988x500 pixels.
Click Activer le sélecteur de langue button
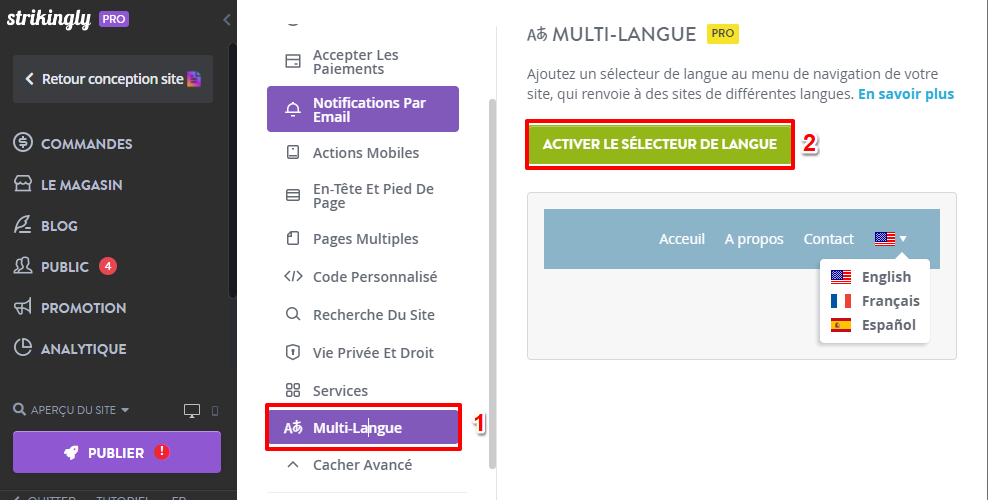pos(660,144)
